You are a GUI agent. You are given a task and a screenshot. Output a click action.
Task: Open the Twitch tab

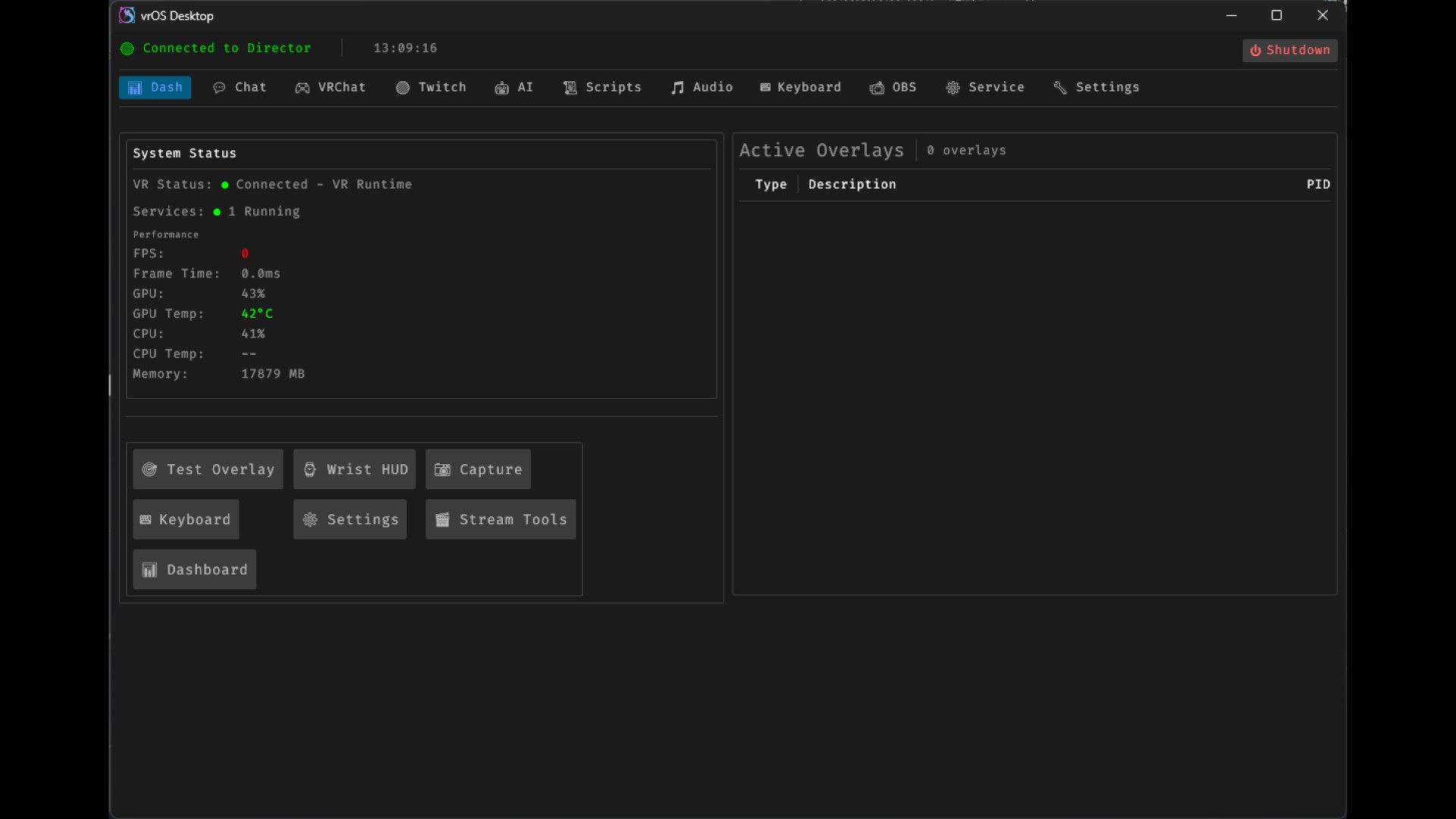431,87
